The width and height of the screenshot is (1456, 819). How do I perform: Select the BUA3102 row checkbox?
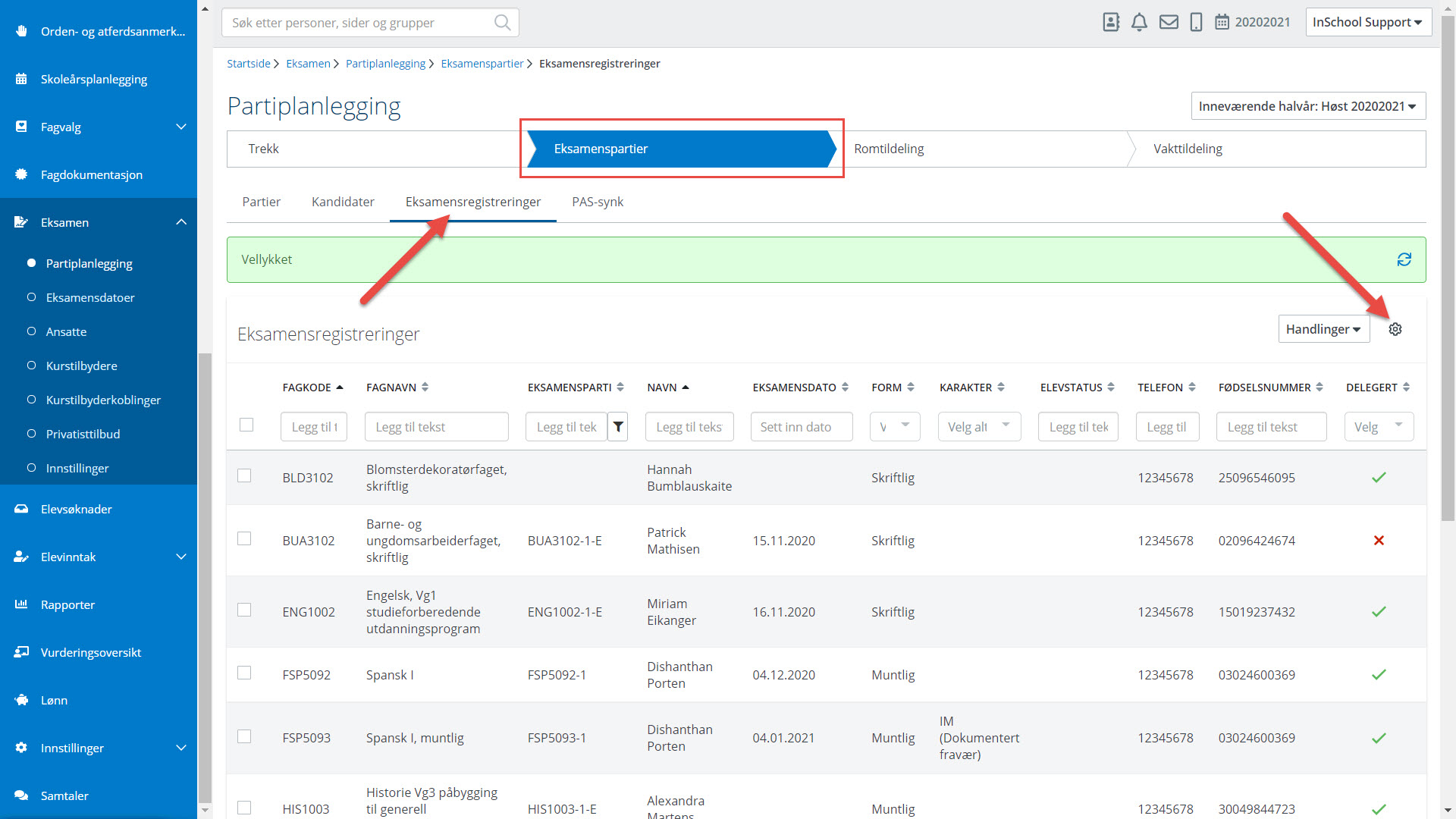(x=244, y=538)
